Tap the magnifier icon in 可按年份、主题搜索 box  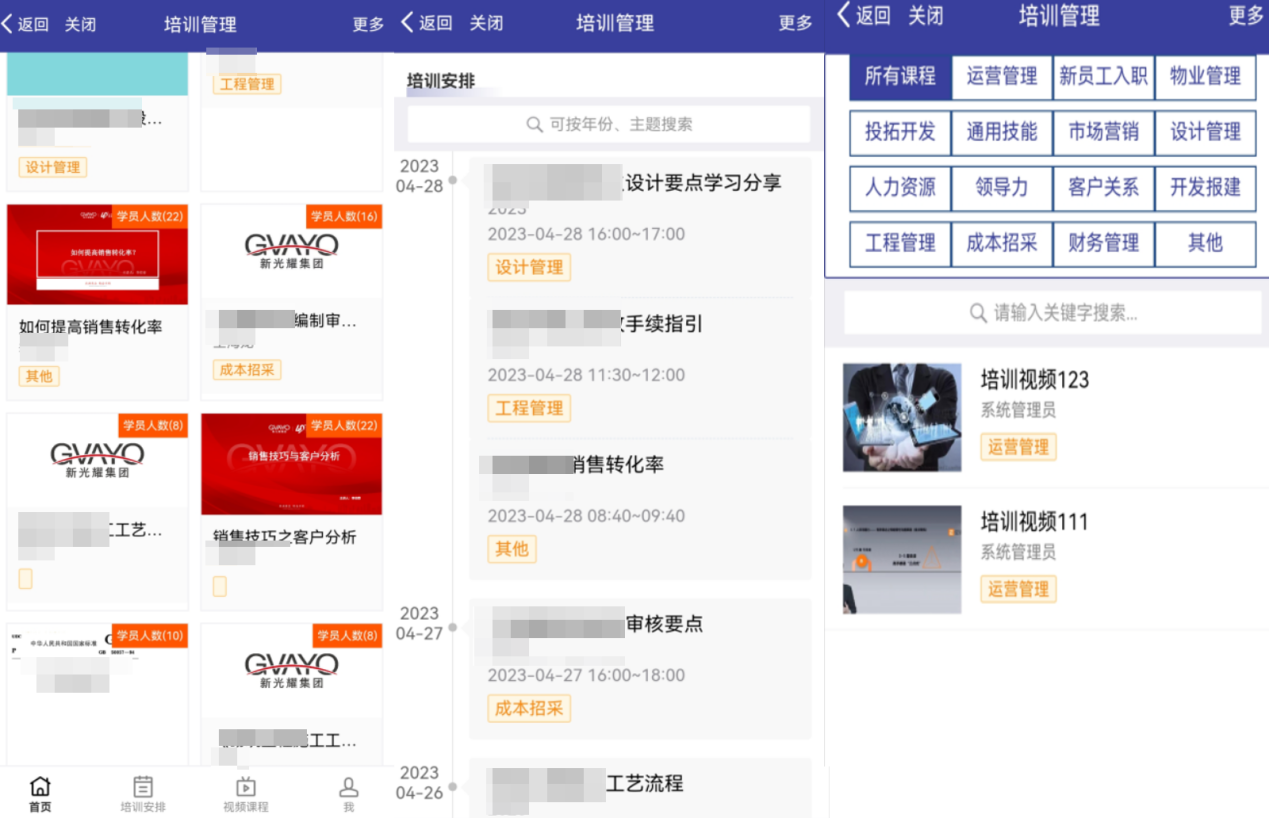535,125
